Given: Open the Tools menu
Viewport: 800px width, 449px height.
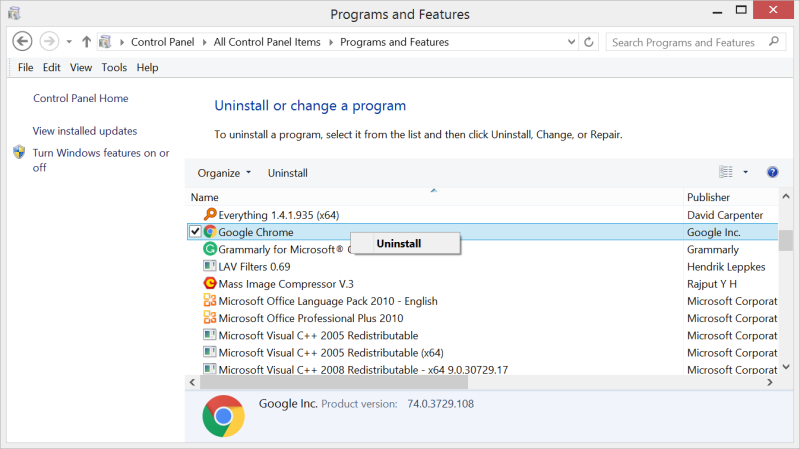Looking at the screenshot, I should [114, 67].
